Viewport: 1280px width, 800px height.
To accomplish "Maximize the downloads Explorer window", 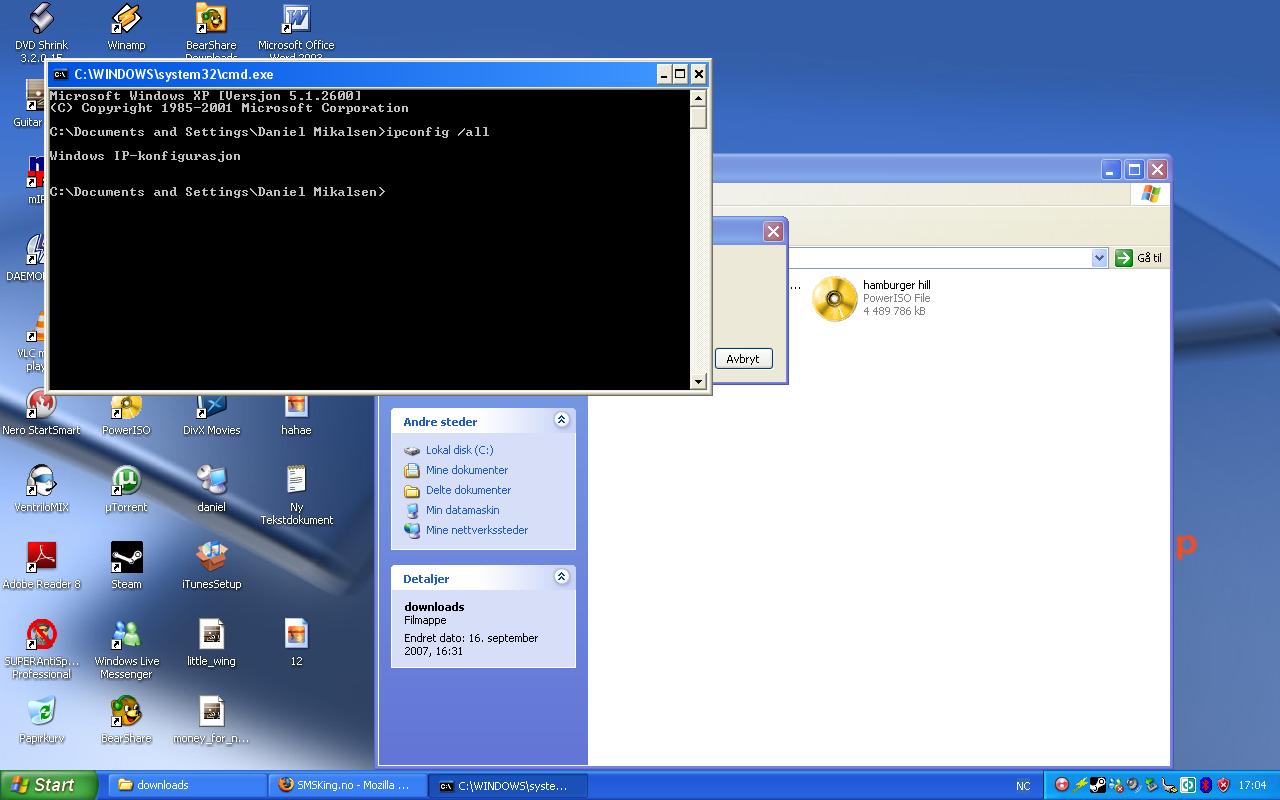I will point(1134,170).
